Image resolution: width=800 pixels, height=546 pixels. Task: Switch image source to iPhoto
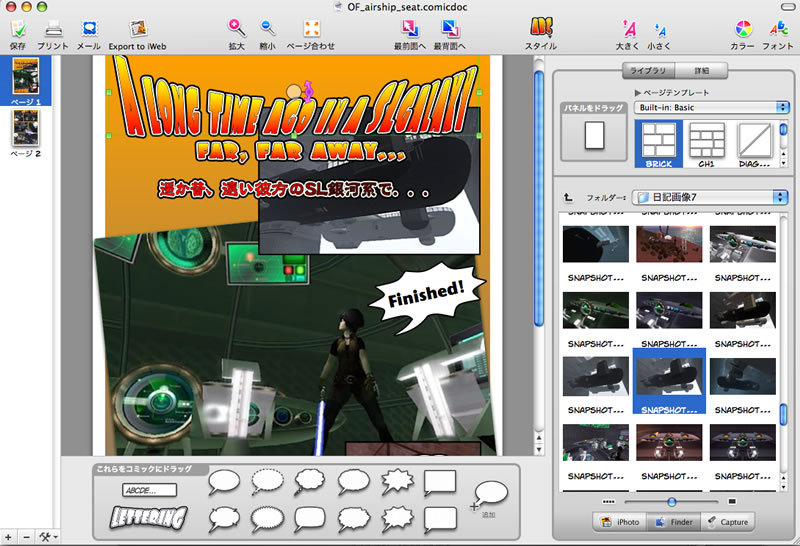click(621, 522)
